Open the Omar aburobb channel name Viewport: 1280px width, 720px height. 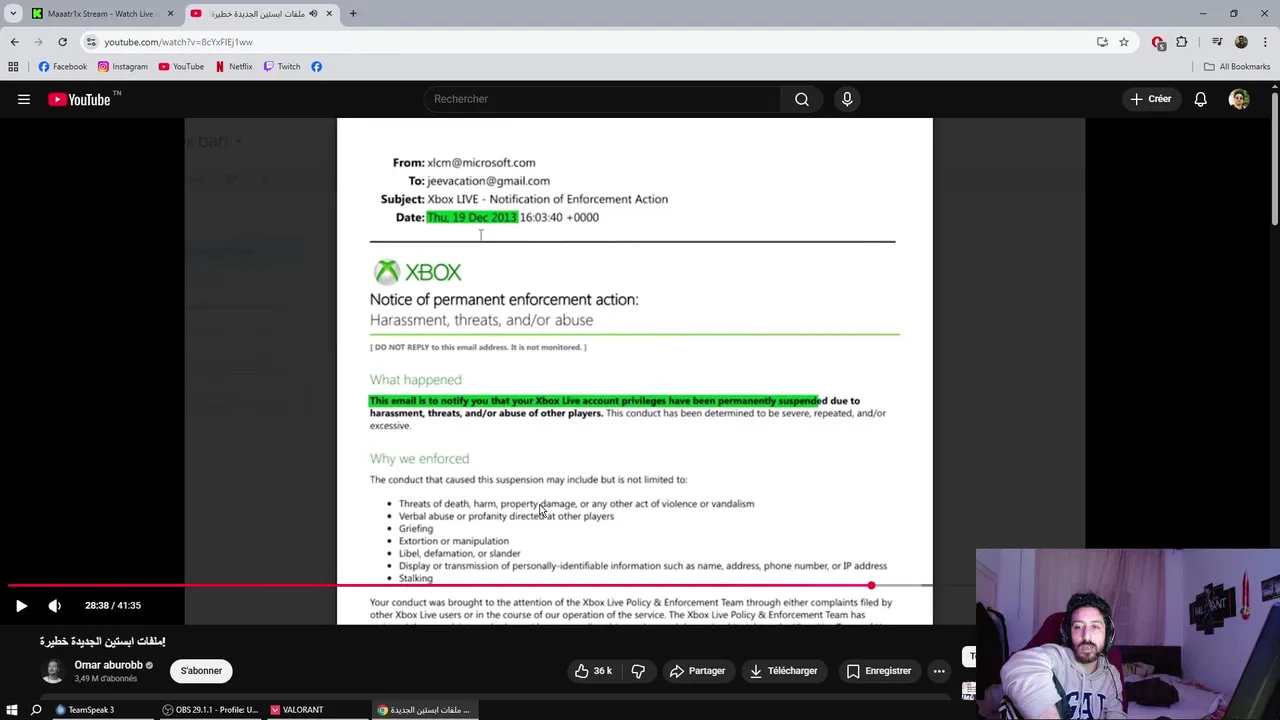coord(108,665)
